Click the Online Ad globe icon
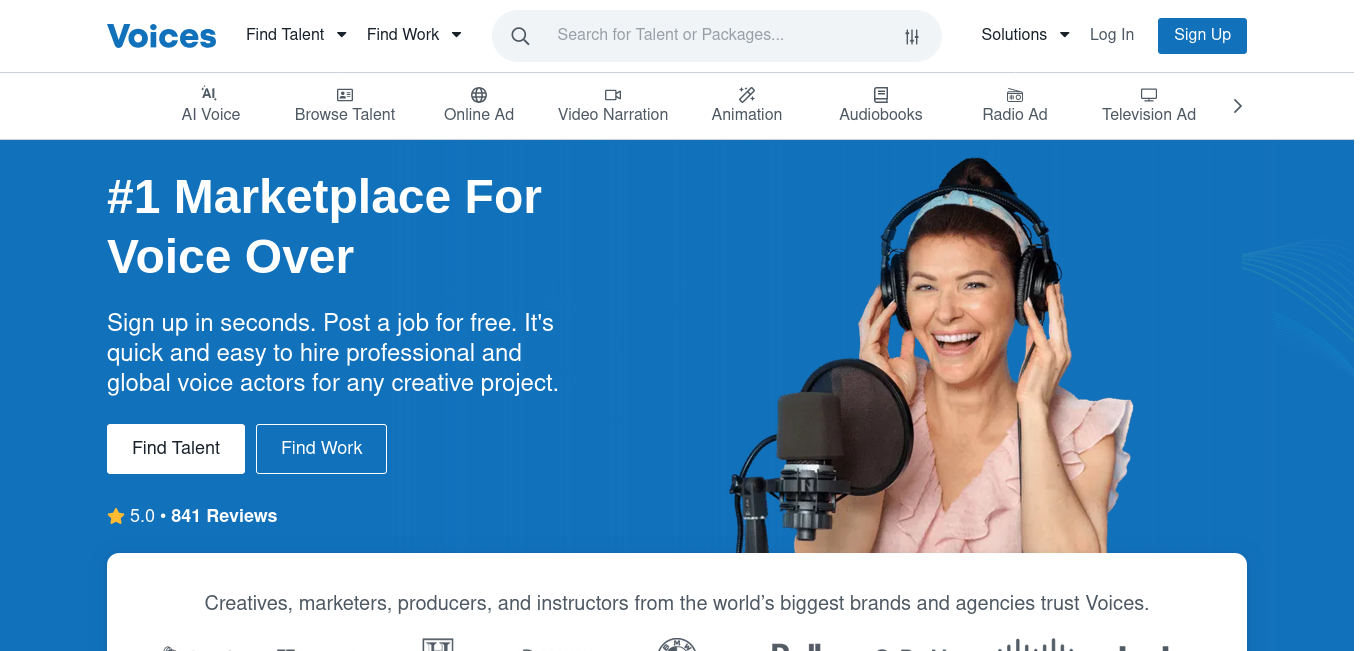Image resolution: width=1366 pixels, height=651 pixels. (479, 95)
